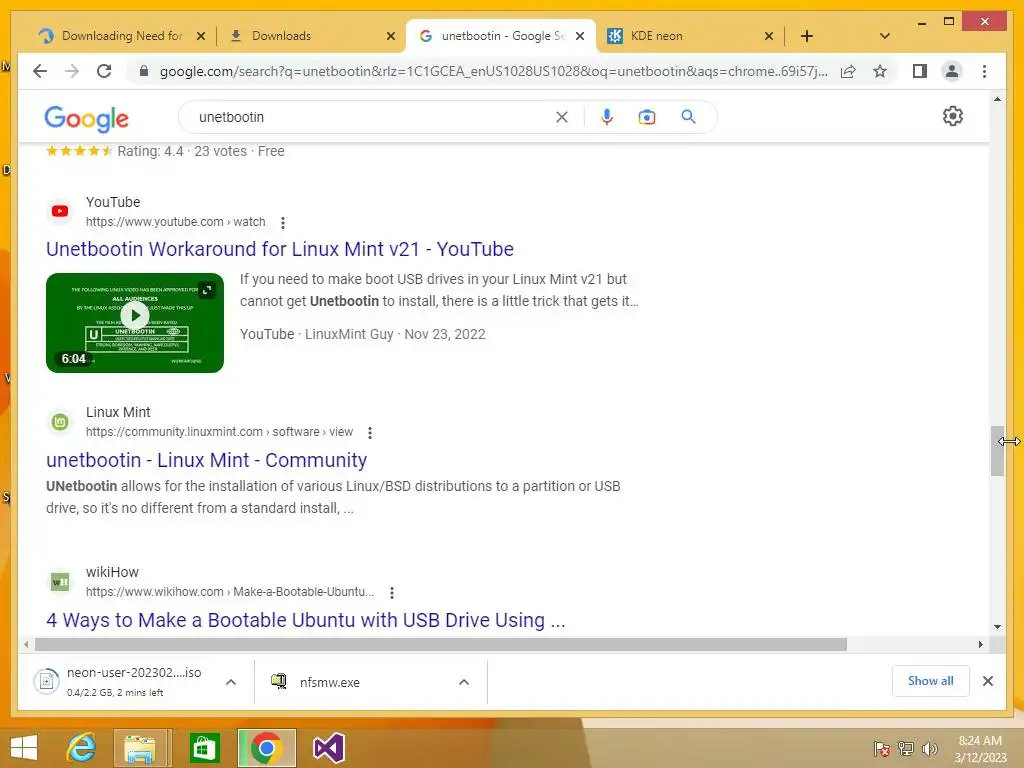The width and height of the screenshot is (1024, 768).
Task: Open the Chrome profile avatar menu
Action: [x=952, y=71]
